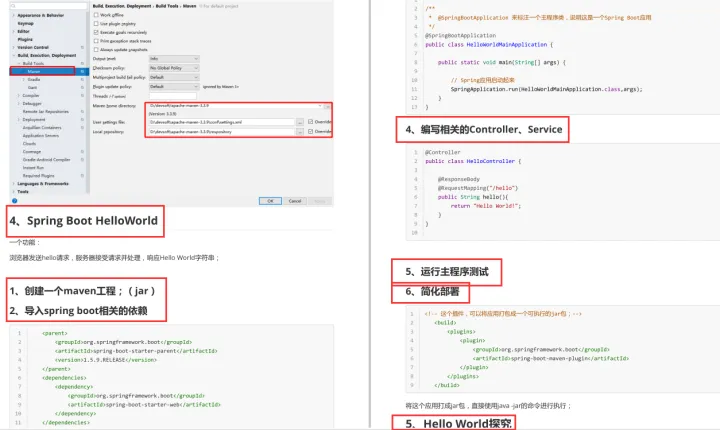Viewport: 720px width, 430px height.
Task: Click the OK button
Action: [270, 201]
